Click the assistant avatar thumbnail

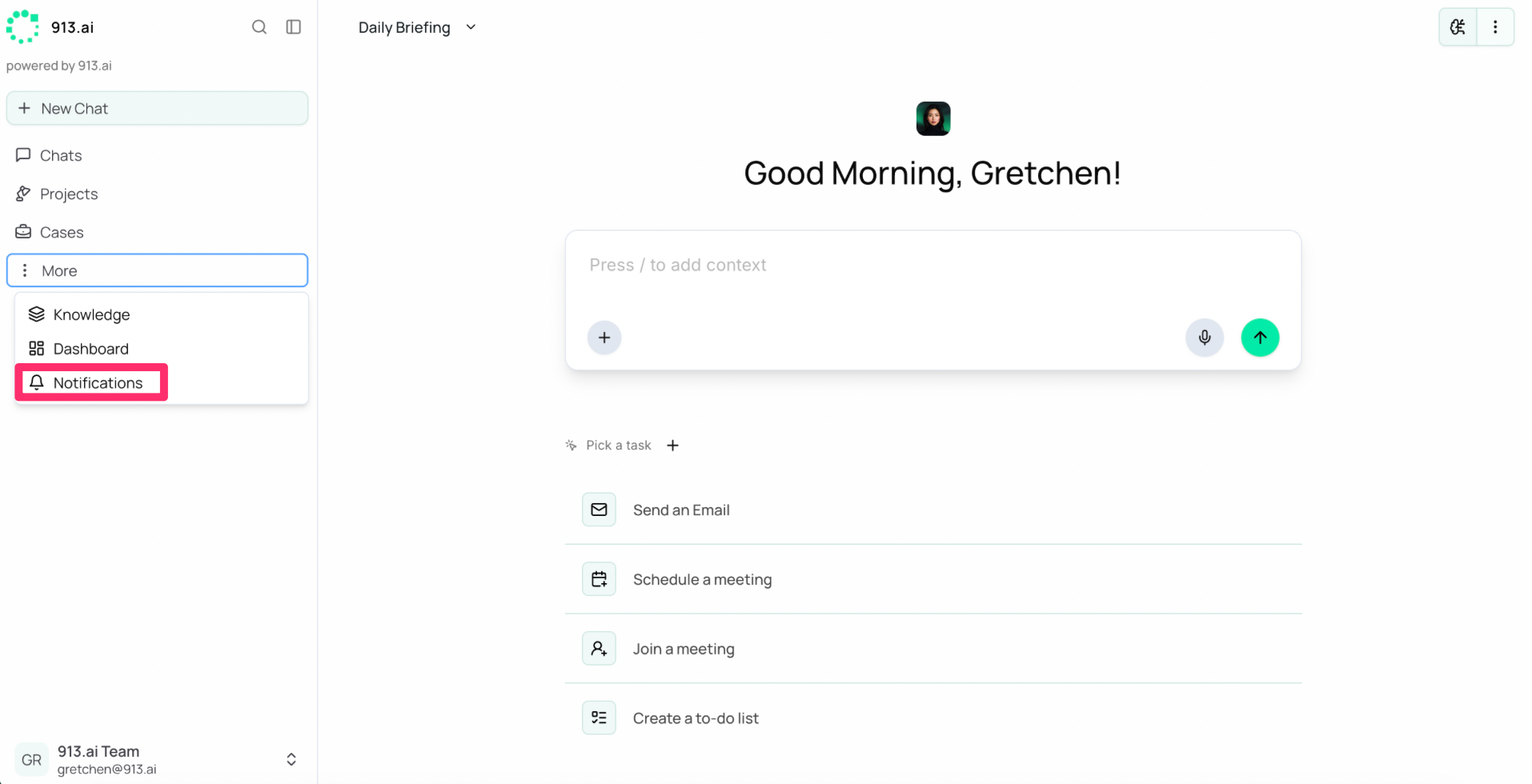pyautogui.click(x=932, y=118)
